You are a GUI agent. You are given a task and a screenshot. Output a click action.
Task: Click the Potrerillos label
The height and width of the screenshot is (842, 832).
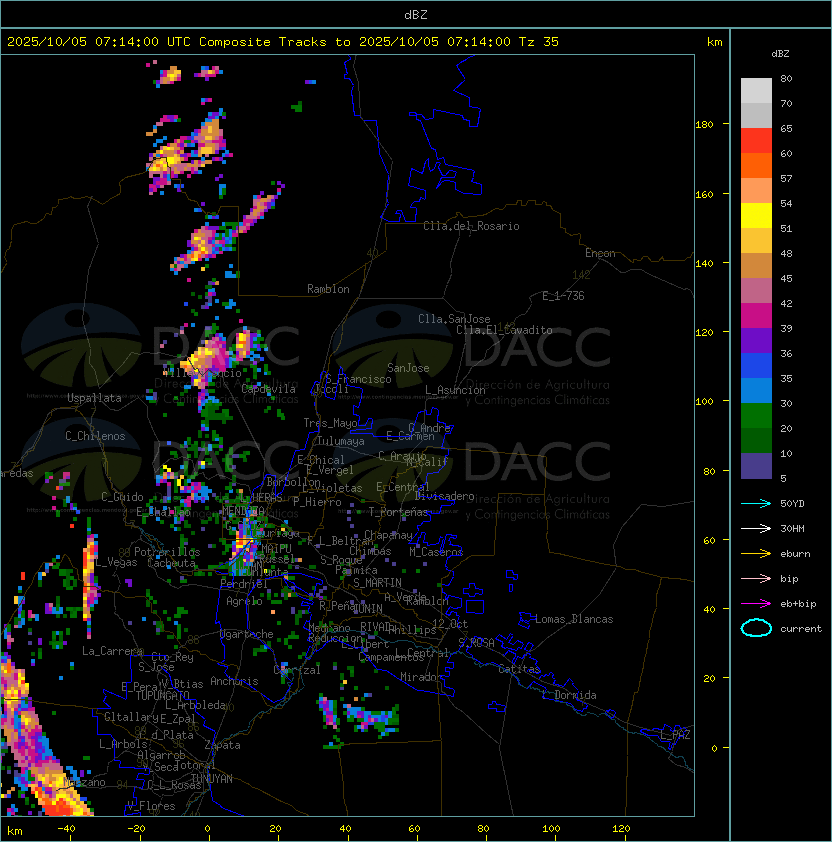[x=167, y=551]
